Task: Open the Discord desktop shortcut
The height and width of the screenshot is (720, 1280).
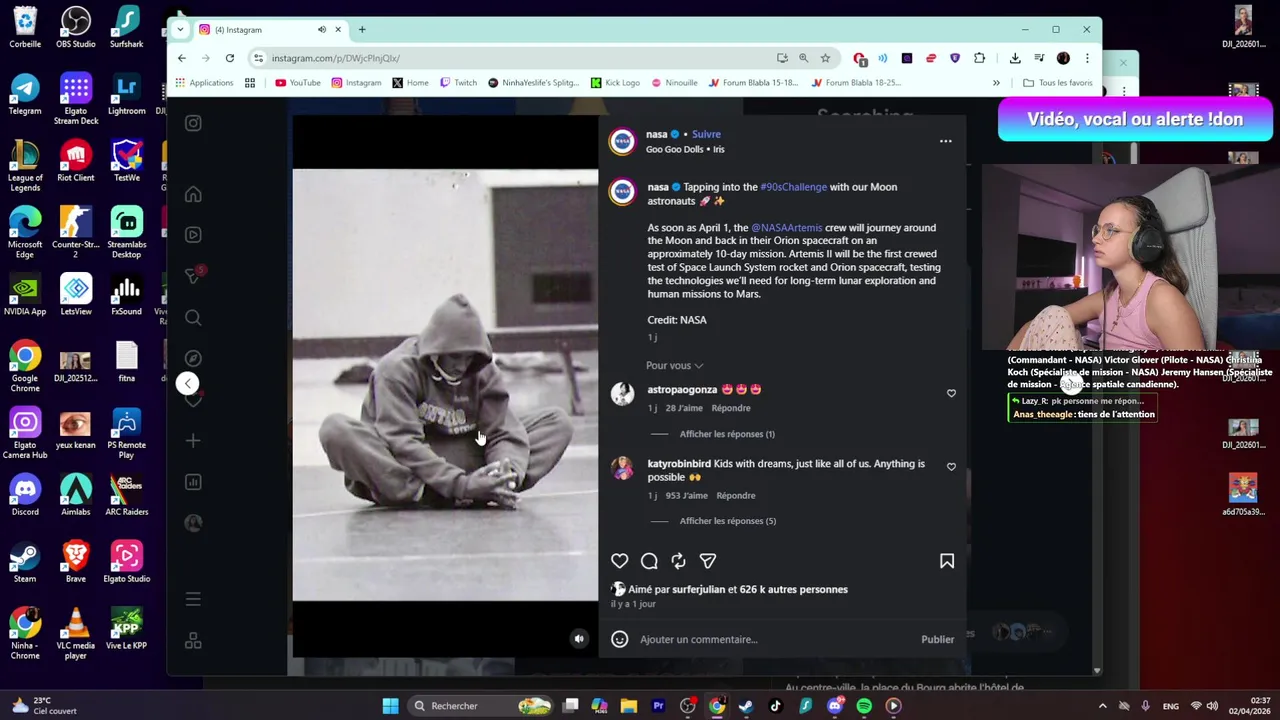Action: click(25, 496)
